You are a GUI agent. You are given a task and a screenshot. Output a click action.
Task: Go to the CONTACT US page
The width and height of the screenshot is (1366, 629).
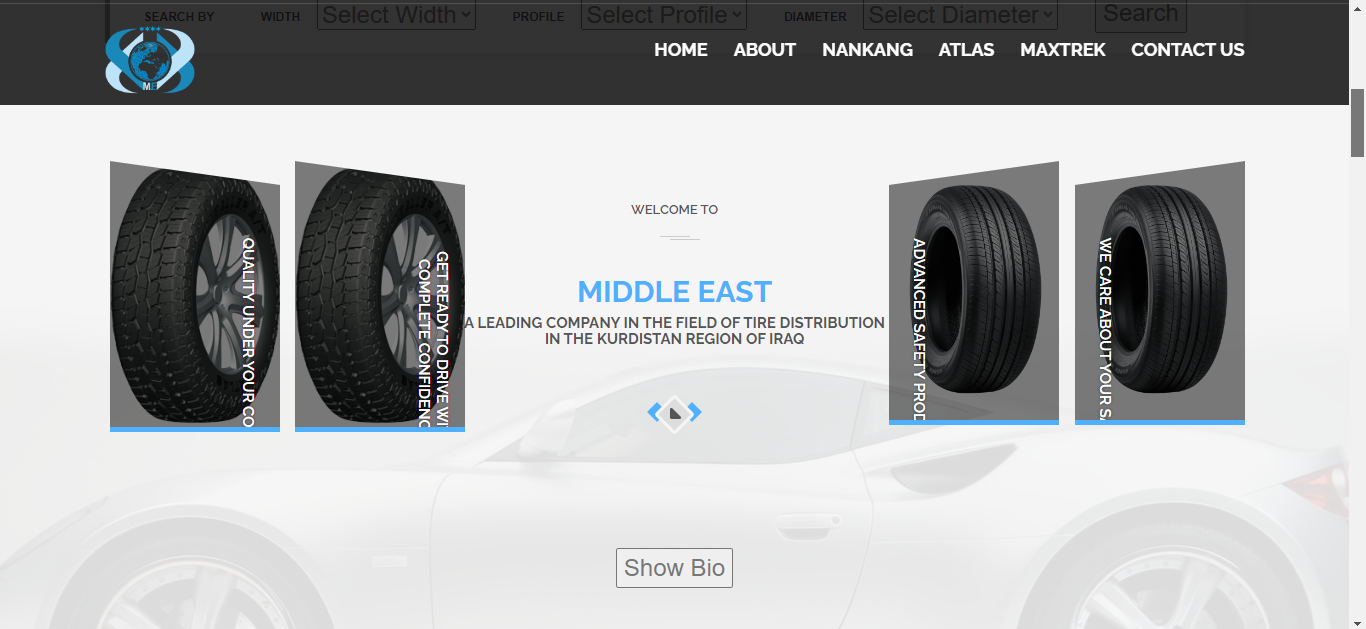pos(1188,50)
